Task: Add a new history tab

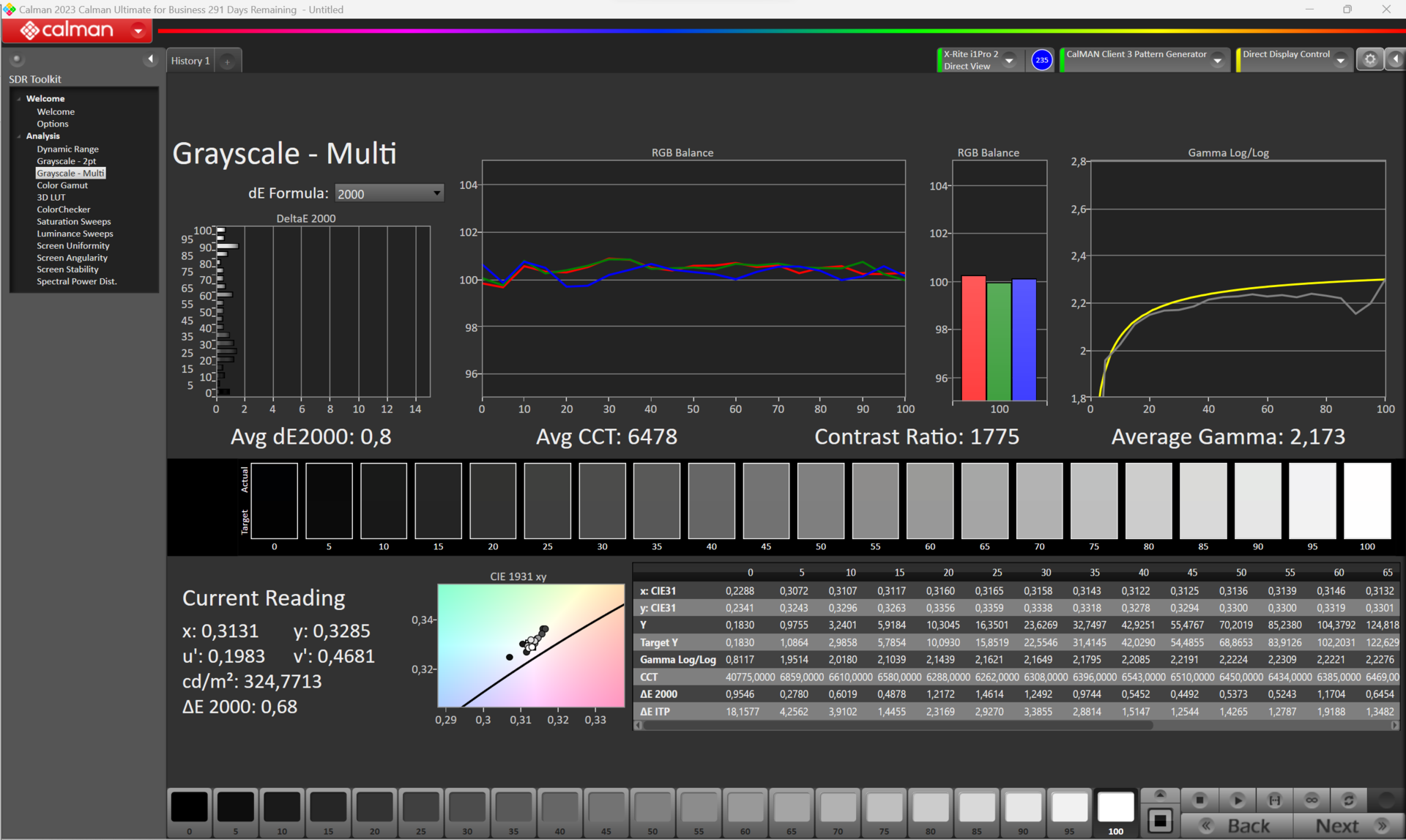Action: pos(227,62)
